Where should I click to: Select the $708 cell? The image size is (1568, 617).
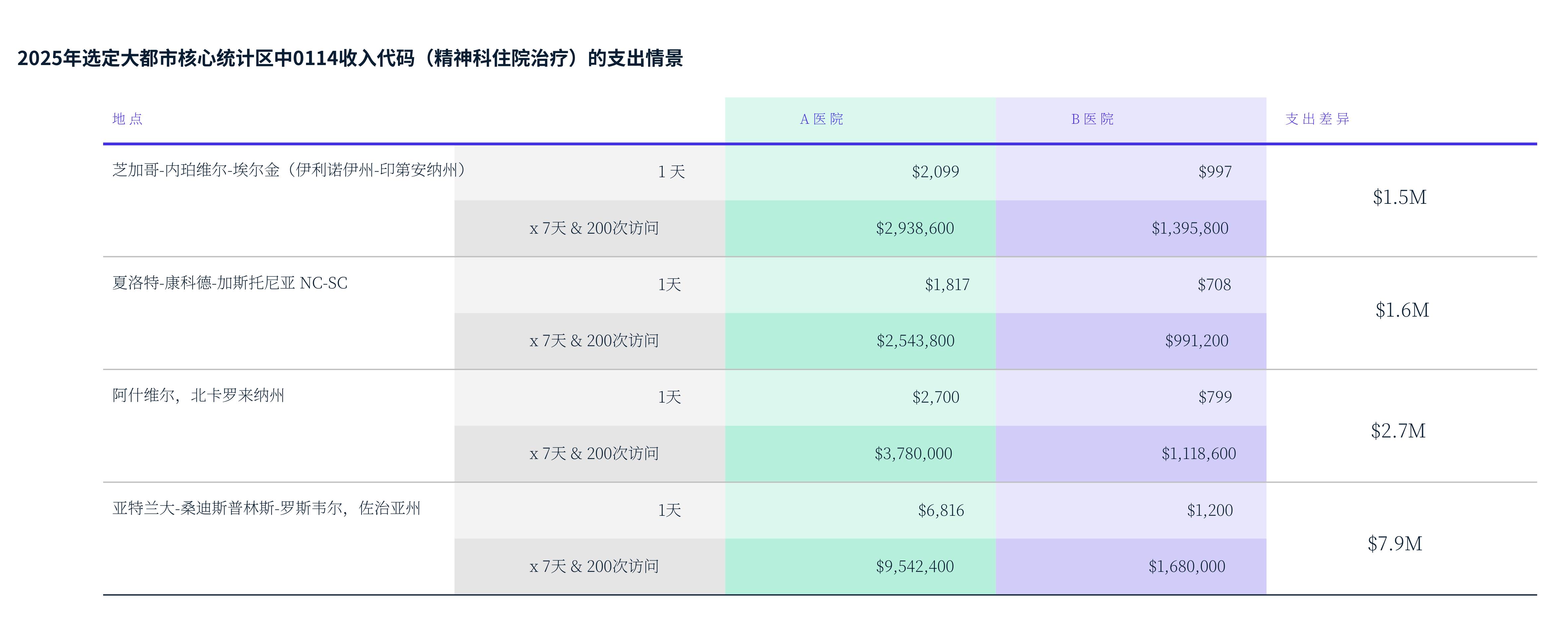tap(1214, 284)
